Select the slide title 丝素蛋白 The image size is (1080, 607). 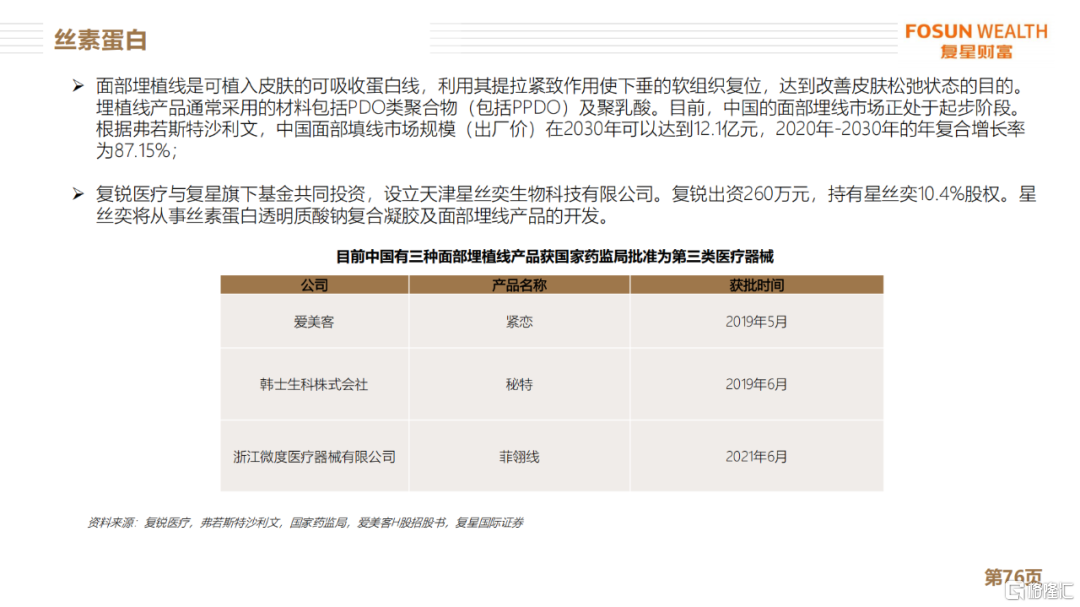pyautogui.click(x=101, y=40)
